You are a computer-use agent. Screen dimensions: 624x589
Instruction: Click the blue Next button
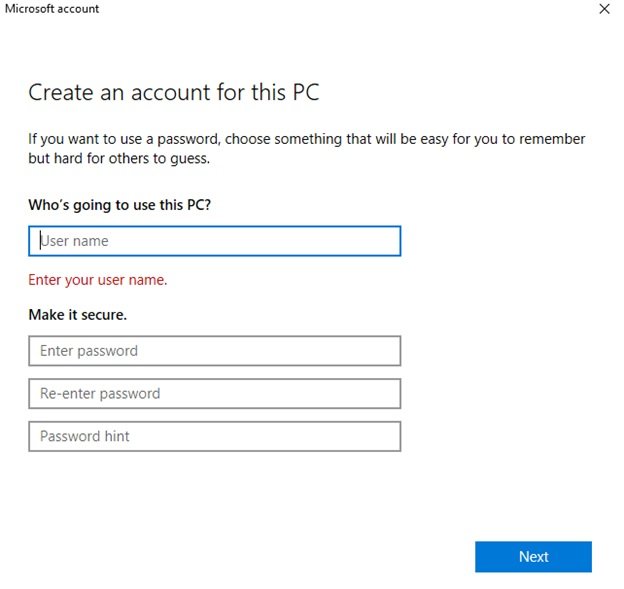pyautogui.click(x=533, y=556)
